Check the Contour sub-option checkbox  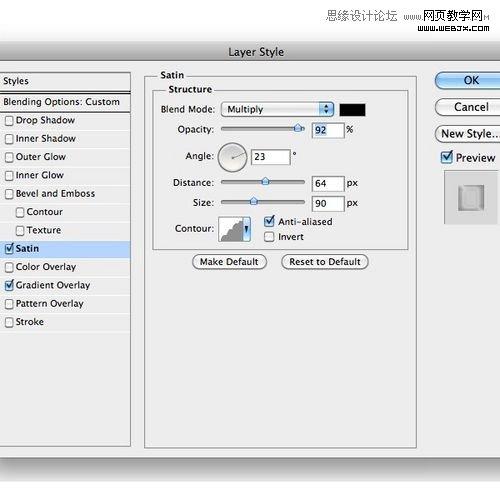tap(20, 212)
